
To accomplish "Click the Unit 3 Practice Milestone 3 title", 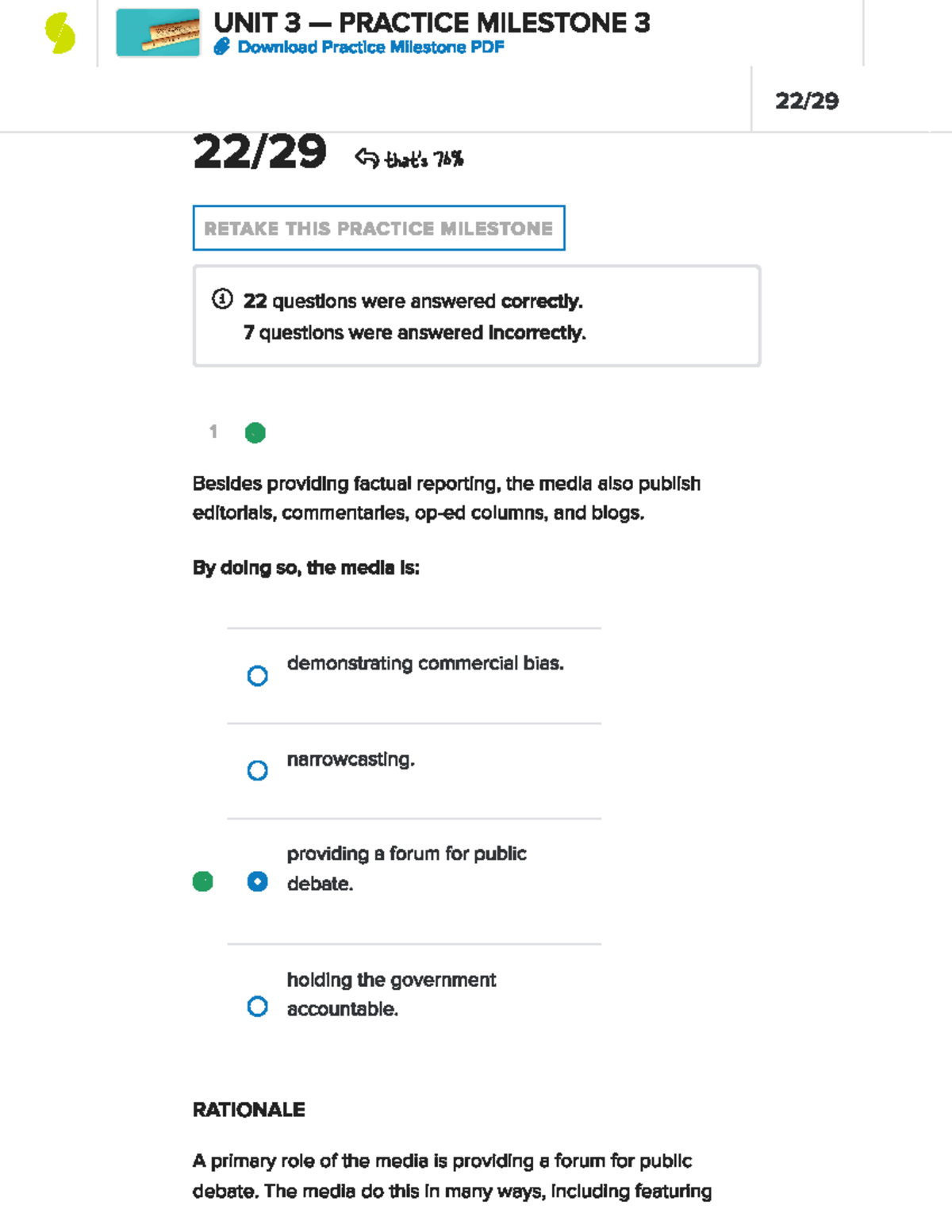I will coord(432,23).
